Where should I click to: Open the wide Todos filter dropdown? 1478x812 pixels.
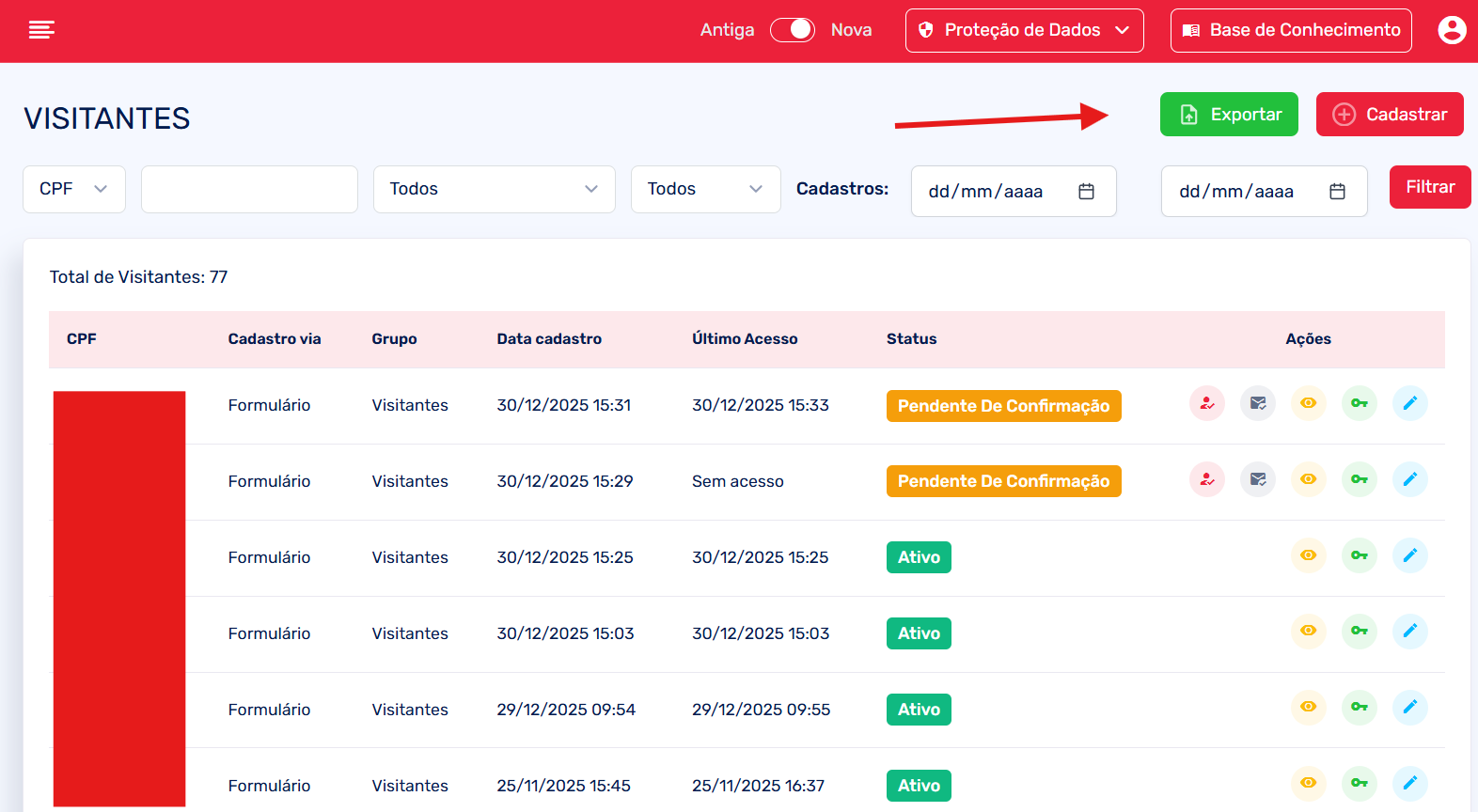click(494, 189)
